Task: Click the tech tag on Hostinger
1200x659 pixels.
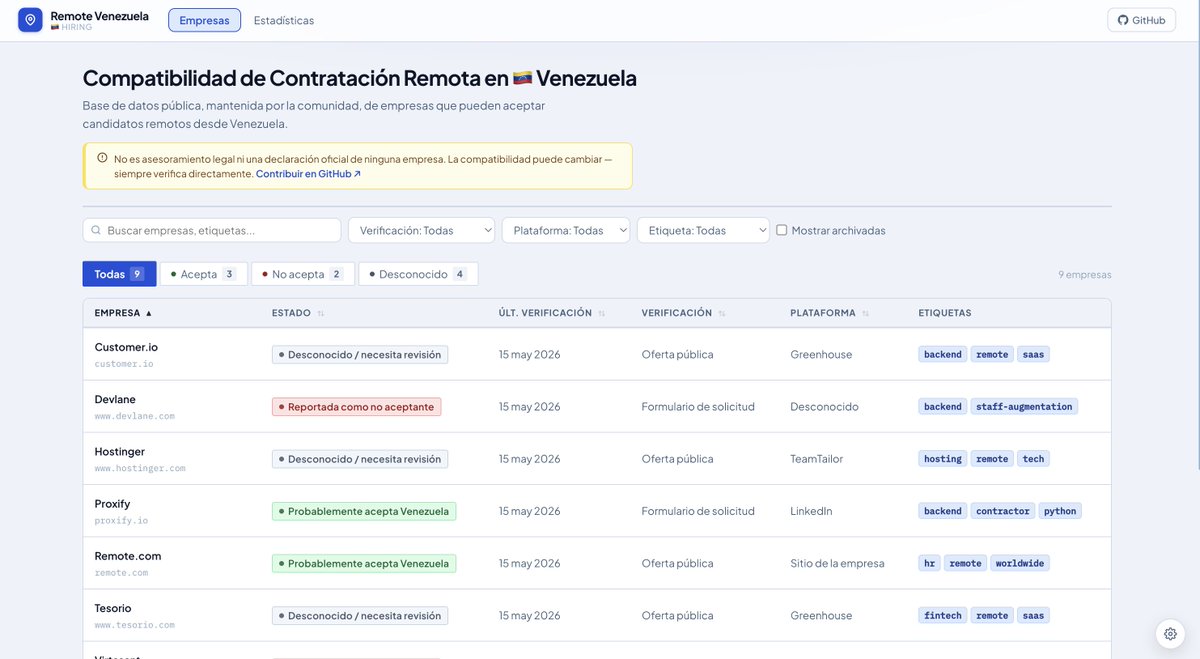Action: (x=1033, y=459)
